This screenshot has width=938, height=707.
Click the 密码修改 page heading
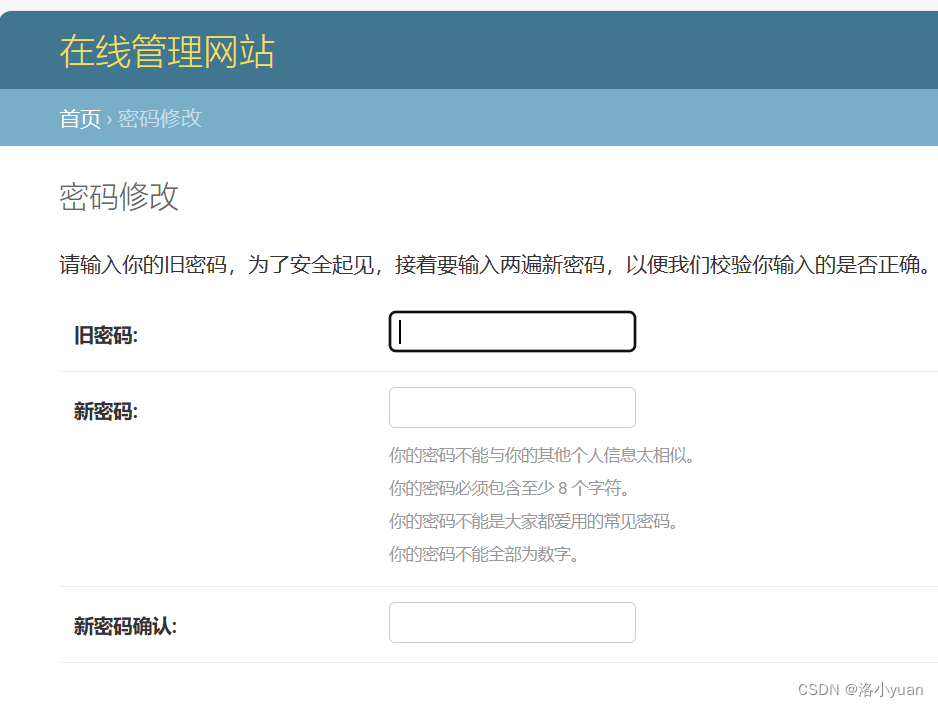[x=119, y=197]
